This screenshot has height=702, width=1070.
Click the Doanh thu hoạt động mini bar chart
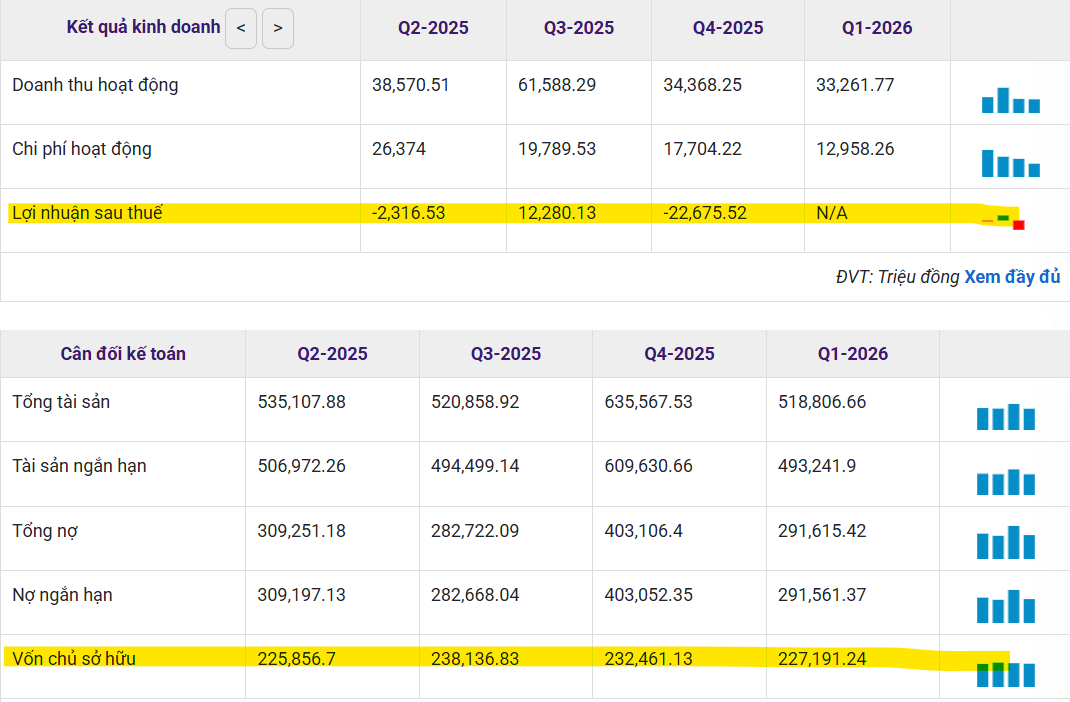coord(1011,100)
